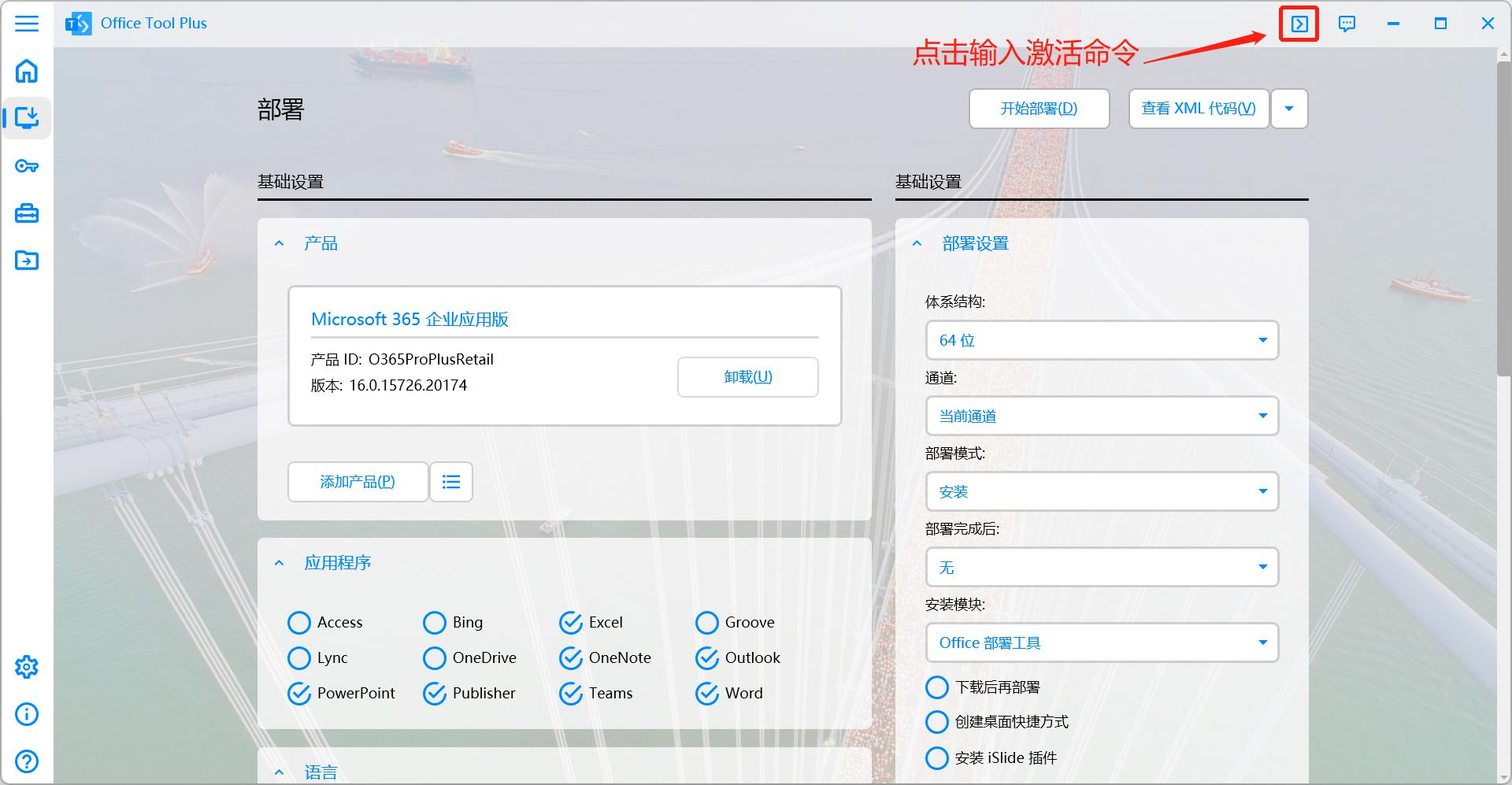Select 下载后再部署 radio option
The image size is (1512, 785).
[x=937, y=687]
